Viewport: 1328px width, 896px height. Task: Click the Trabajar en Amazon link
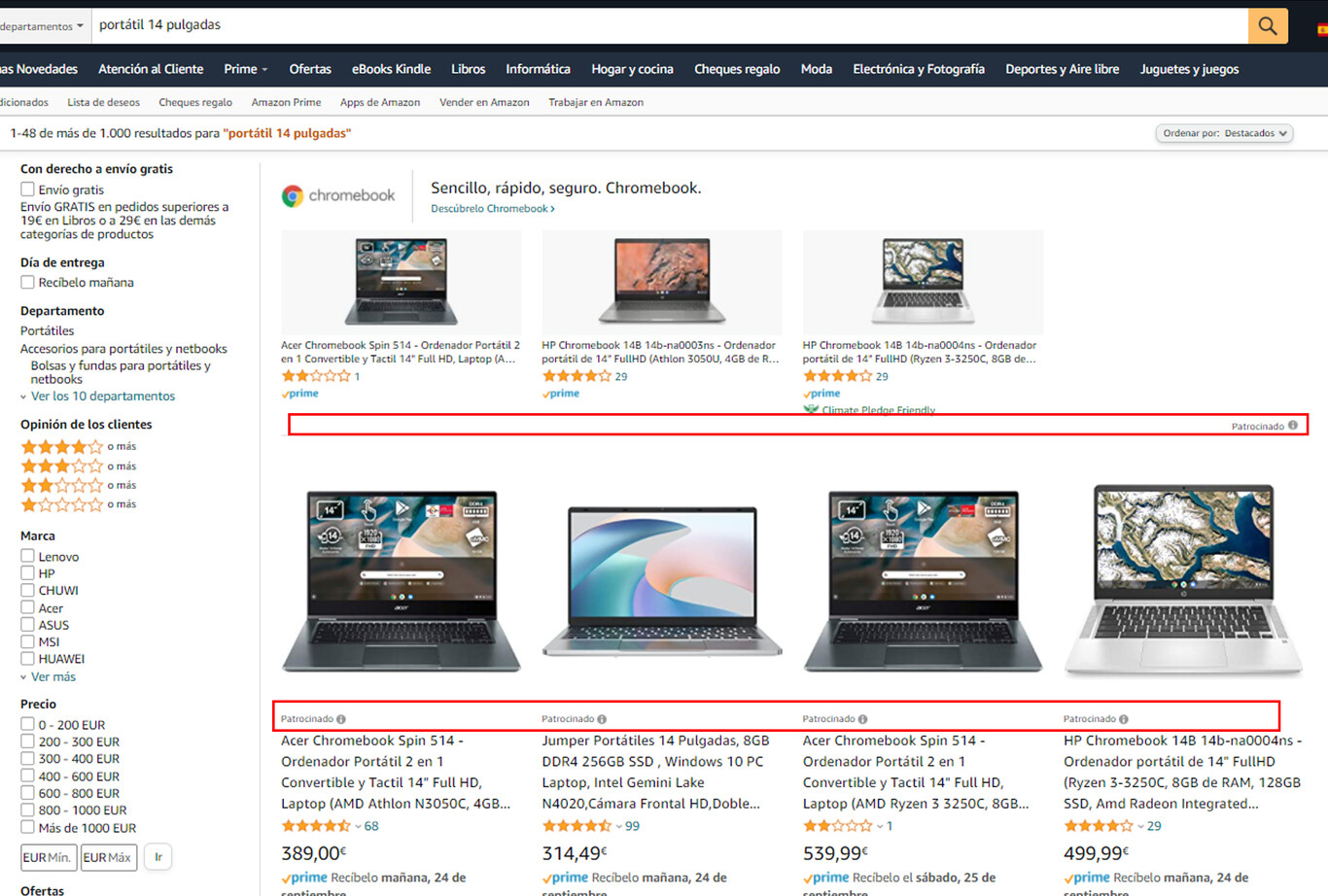[x=596, y=102]
